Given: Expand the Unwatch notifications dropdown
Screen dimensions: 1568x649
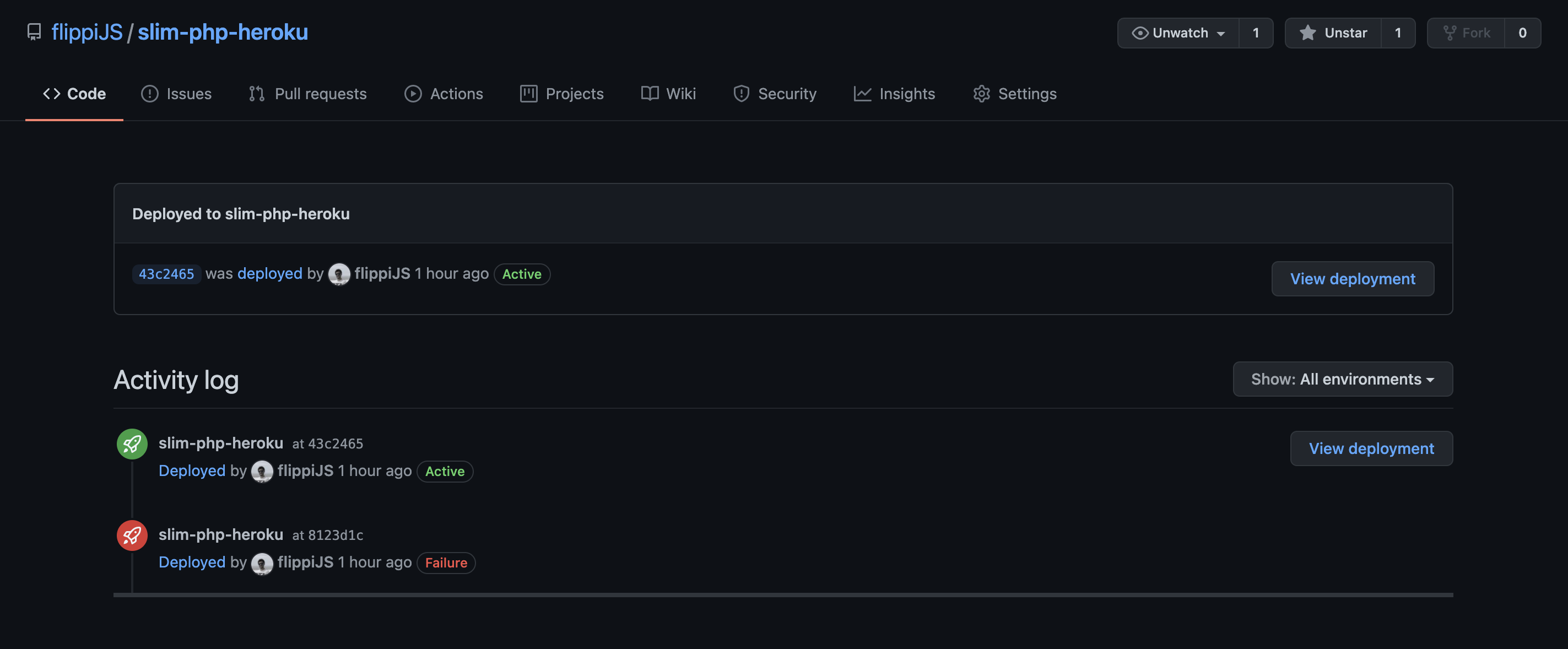Looking at the screenshot, I should pyautogui.click(x=1178, y=33).
